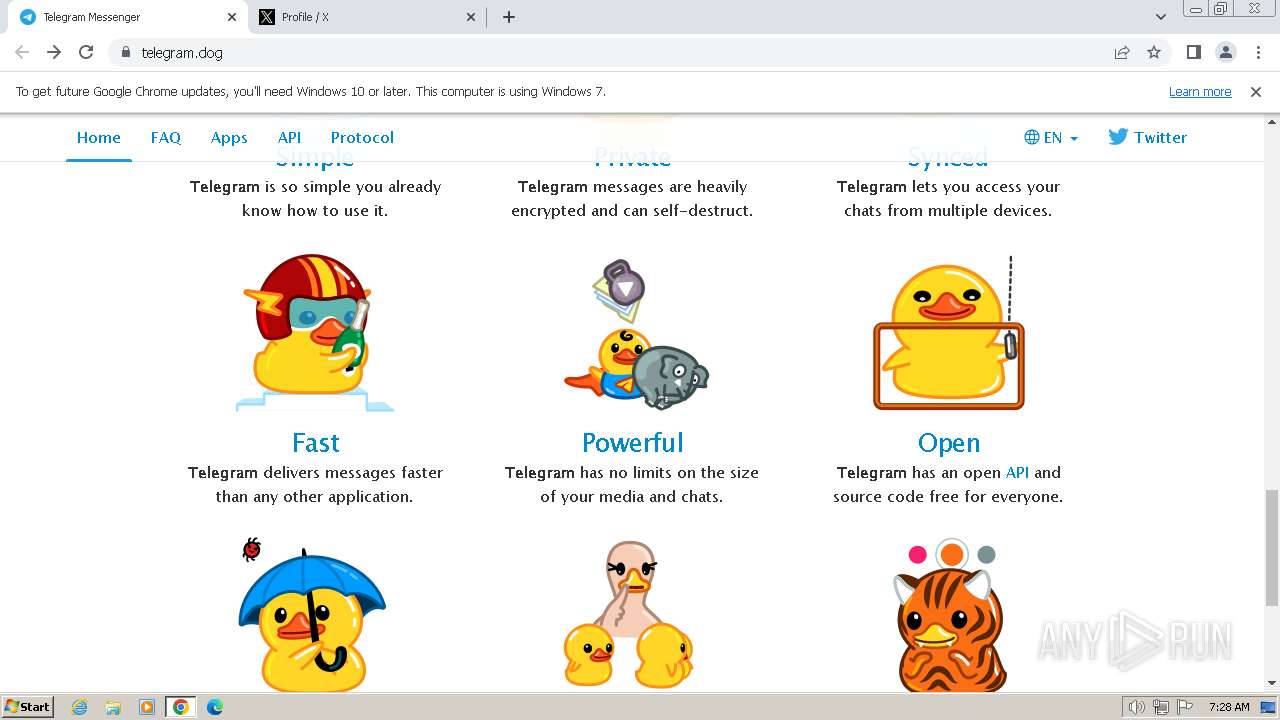1280x720 pixels.
Task: Dismiss the Chrome update notification bar
Action: click(x=1256, y=91)
